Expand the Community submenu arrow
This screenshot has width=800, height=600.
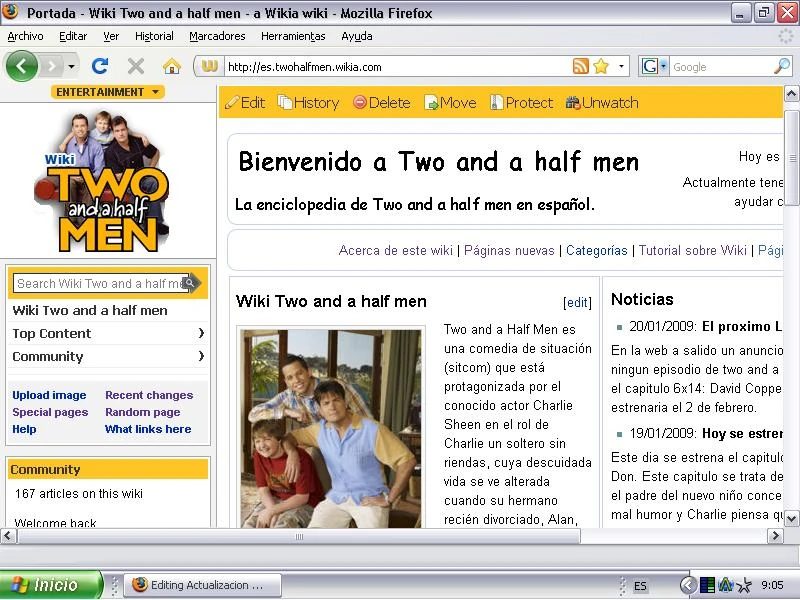coord(201,356)
